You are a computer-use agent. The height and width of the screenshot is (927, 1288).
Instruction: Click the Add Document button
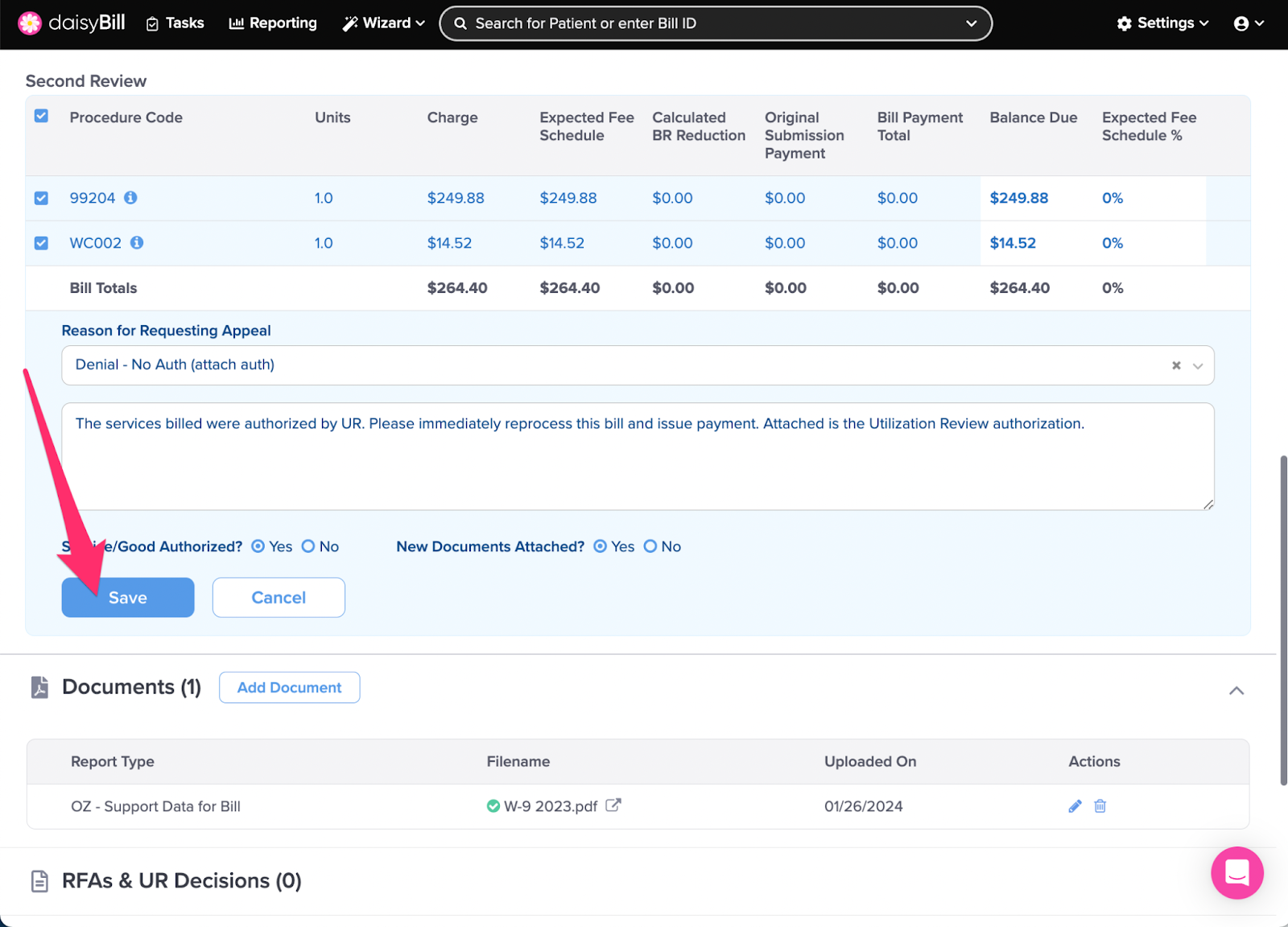(x=289, y=687)
